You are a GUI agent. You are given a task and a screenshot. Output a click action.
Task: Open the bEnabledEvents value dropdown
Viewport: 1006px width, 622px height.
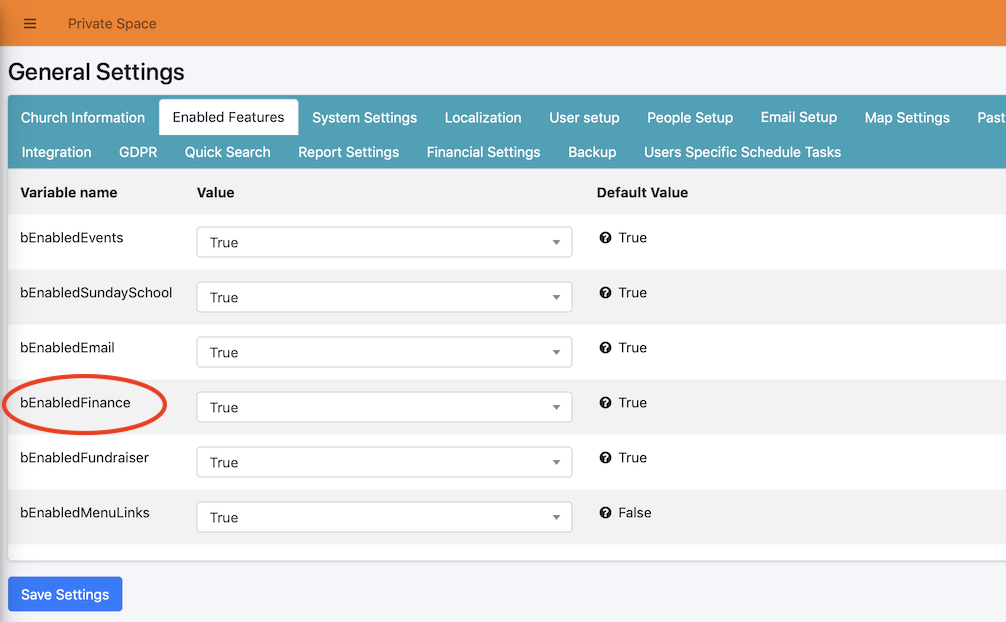tap(384, 242)
